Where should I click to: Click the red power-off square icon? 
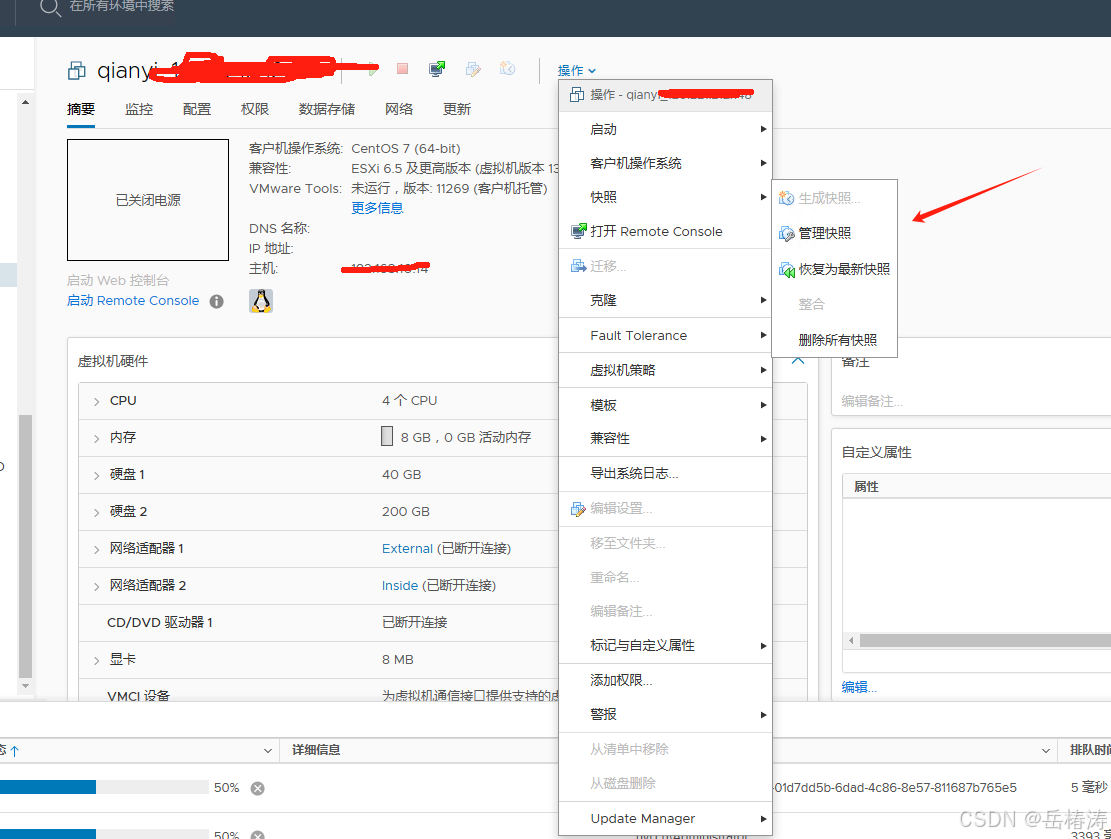point(402,69)
